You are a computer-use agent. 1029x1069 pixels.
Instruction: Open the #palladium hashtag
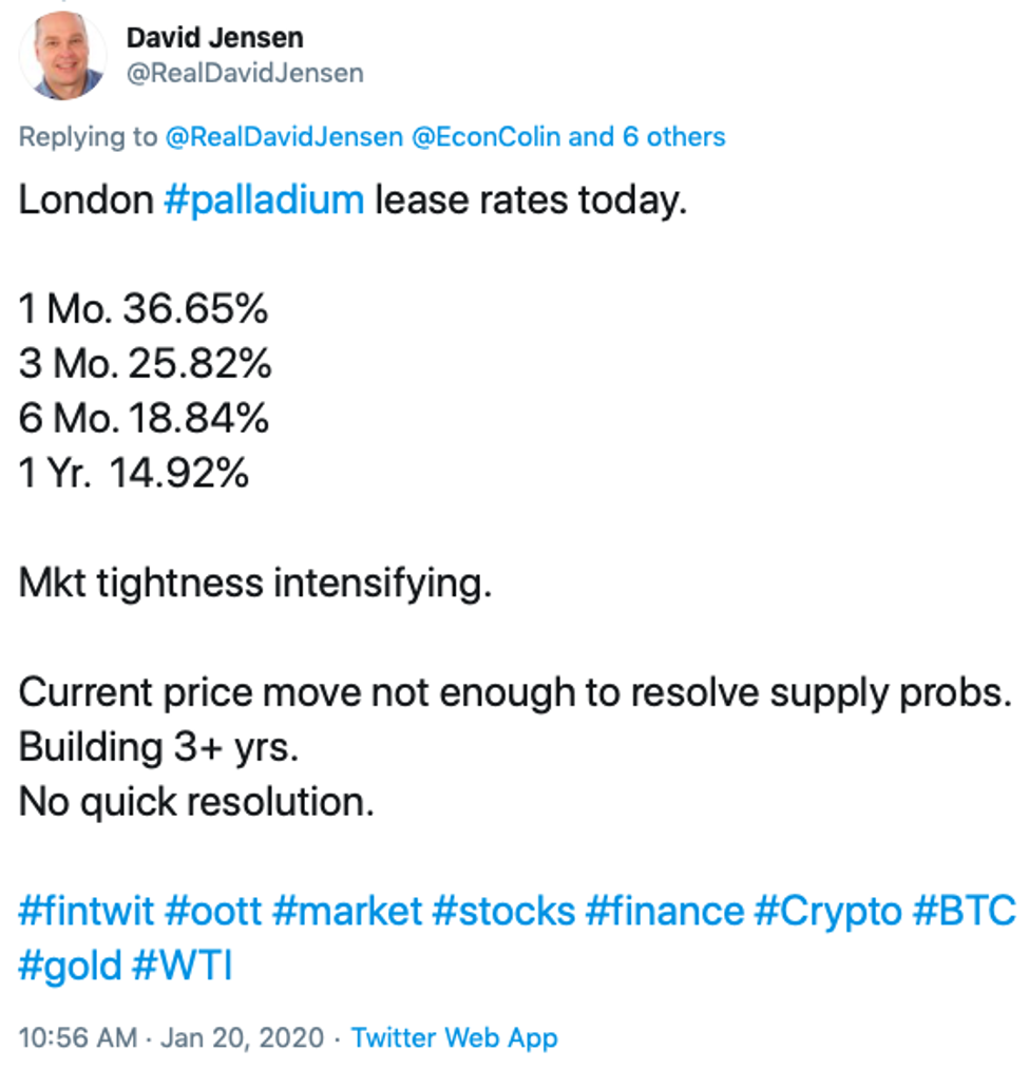pos(264,201)
